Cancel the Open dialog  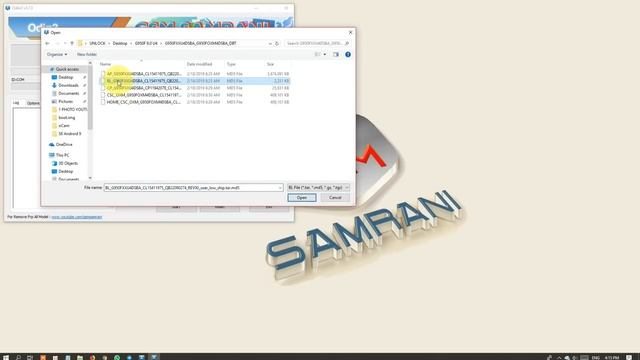[335, 198]
